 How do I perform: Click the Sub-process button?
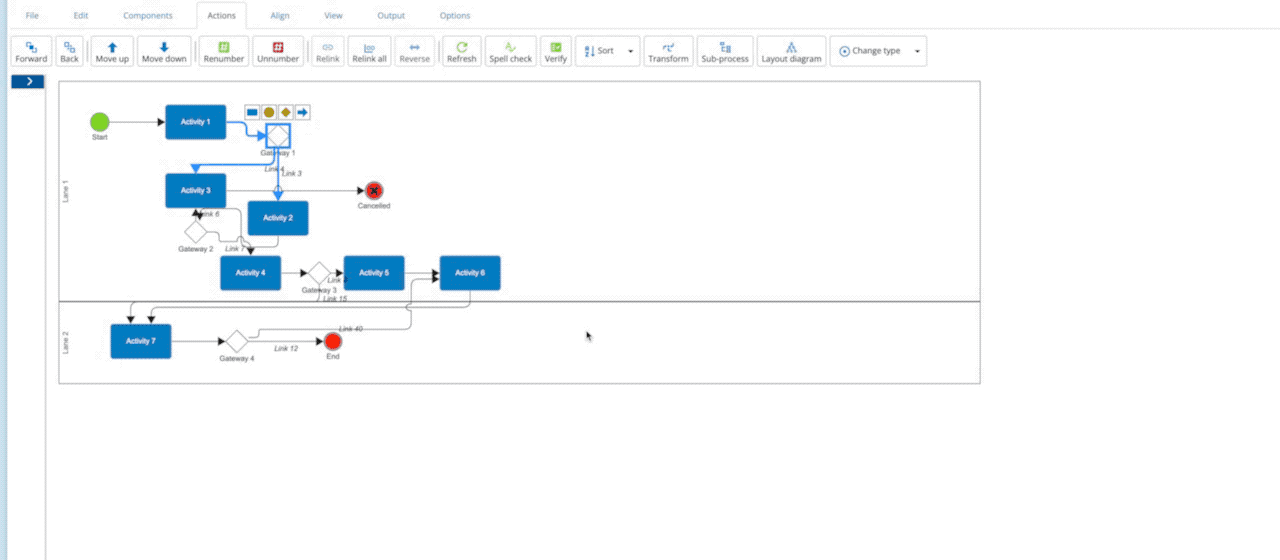pos(725,52)
